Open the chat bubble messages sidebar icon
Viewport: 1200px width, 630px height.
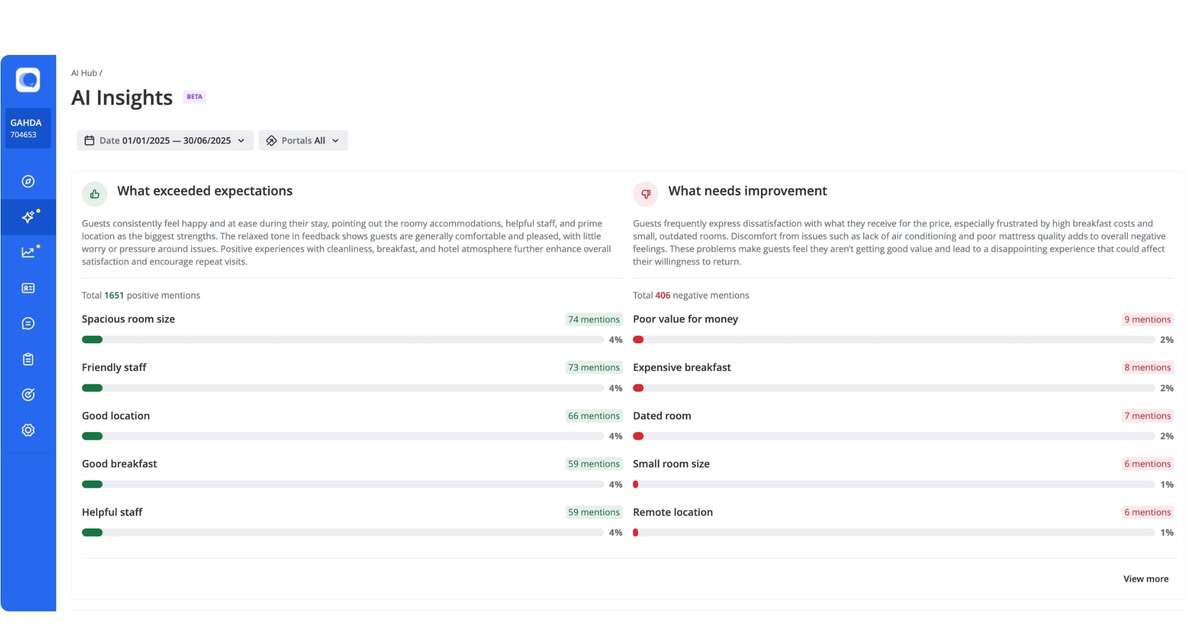[x=28, y=324]
